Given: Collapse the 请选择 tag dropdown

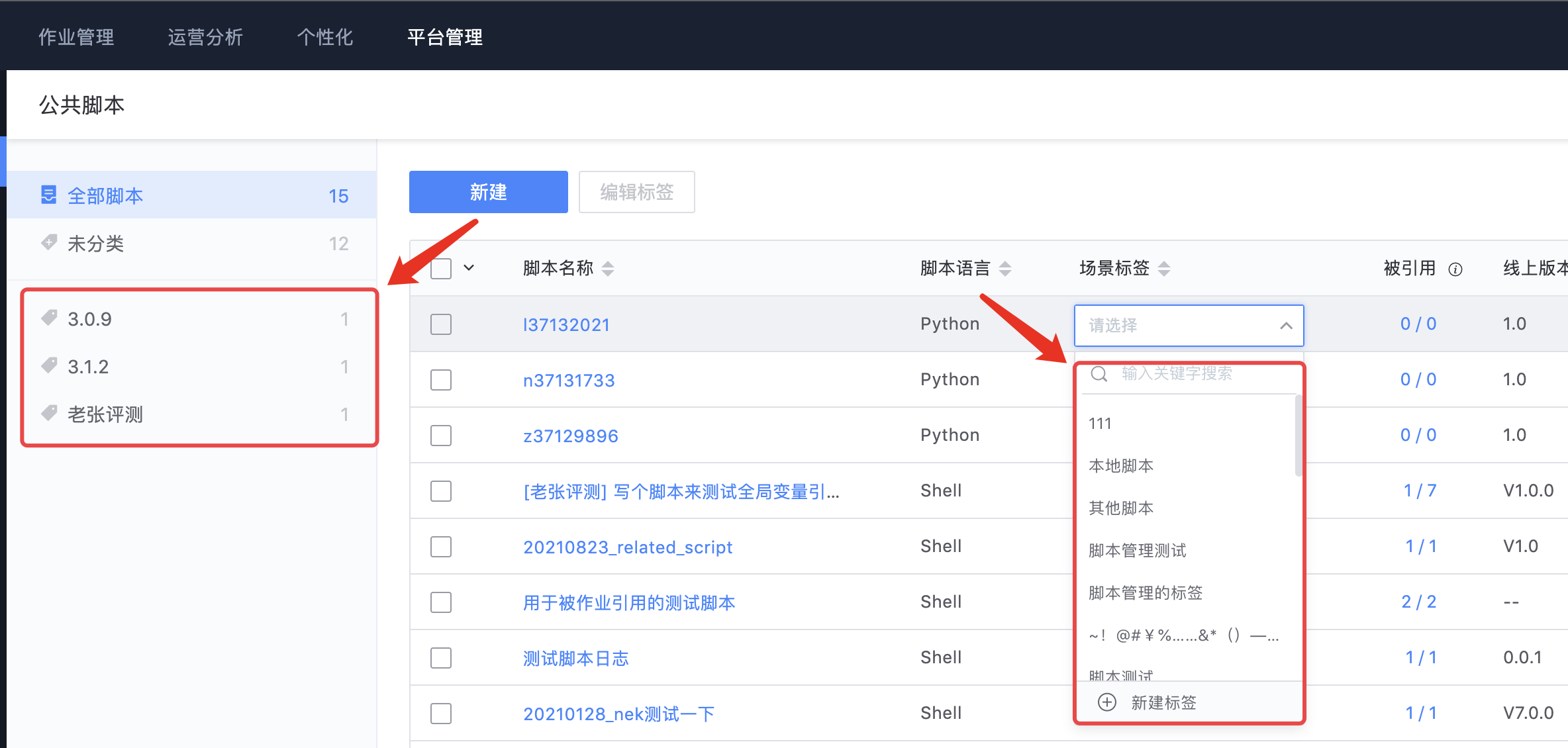Looking at the screenshot, I should pos(1286,326).
